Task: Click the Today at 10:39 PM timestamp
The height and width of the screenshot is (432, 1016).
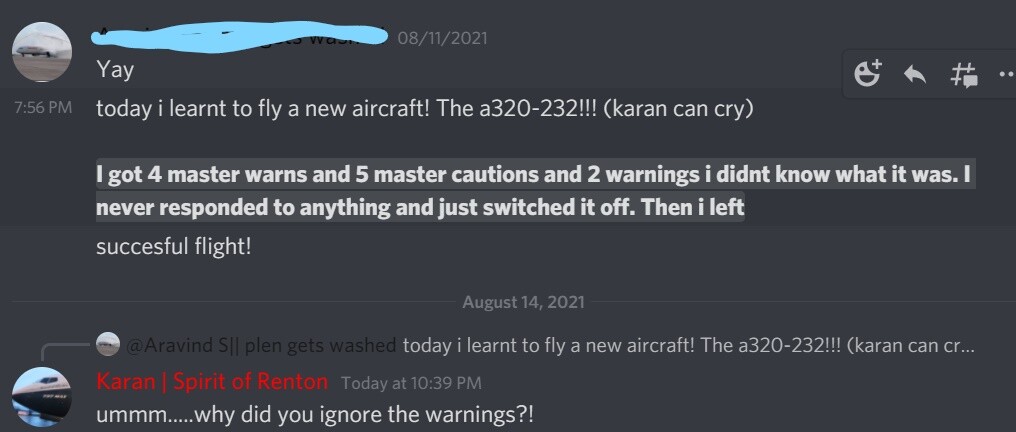Action: click(x=411, y=383)
